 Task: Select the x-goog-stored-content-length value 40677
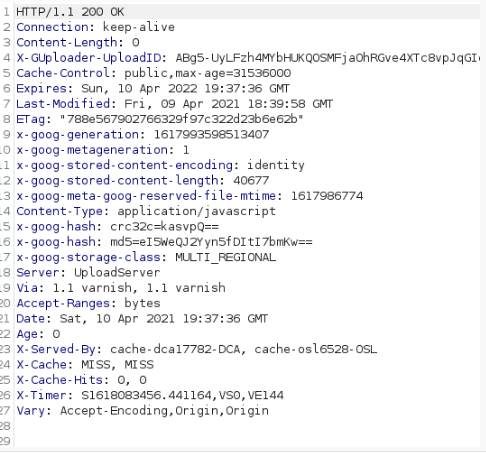251,181
